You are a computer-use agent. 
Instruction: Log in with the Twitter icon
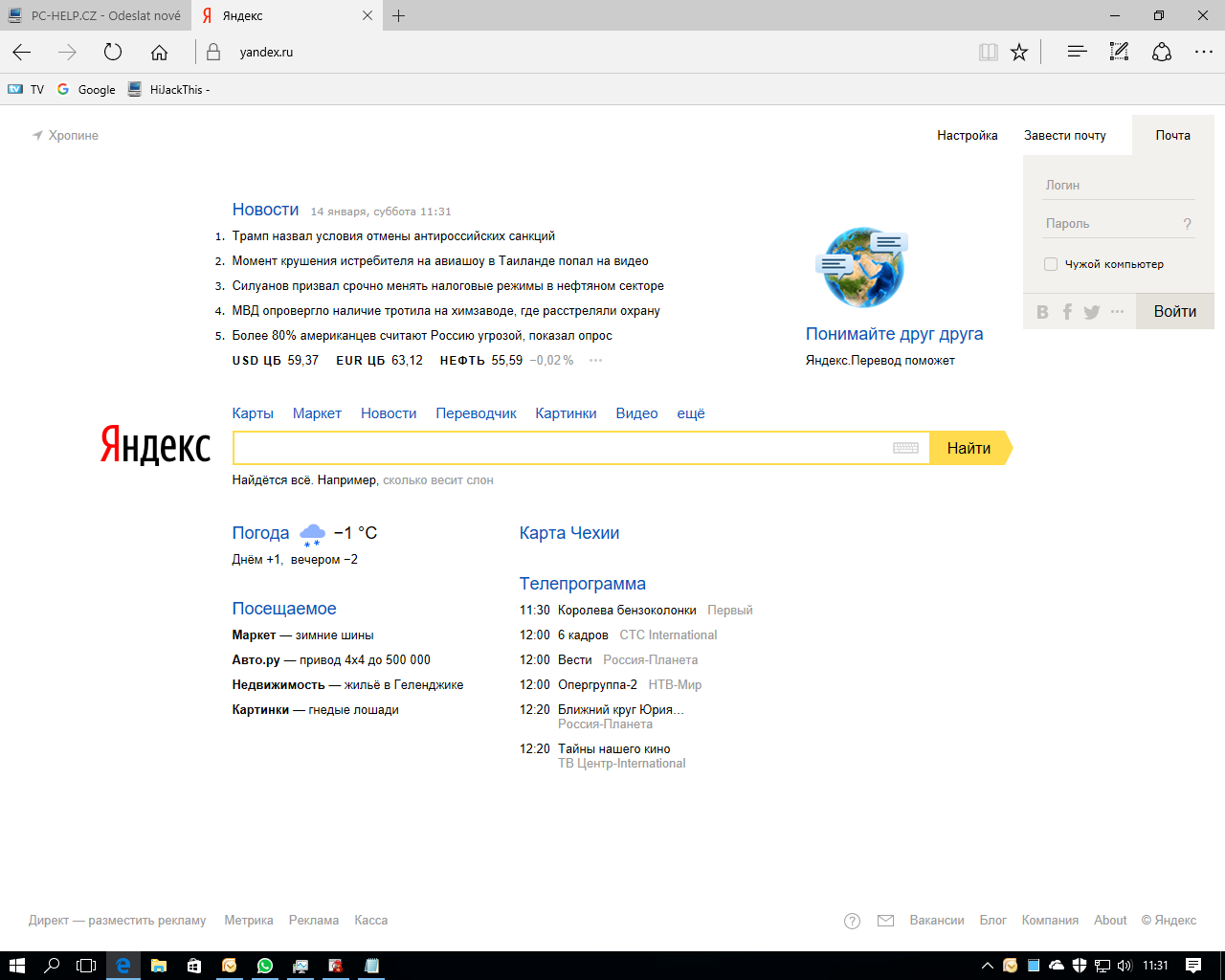click(1091, 312)
